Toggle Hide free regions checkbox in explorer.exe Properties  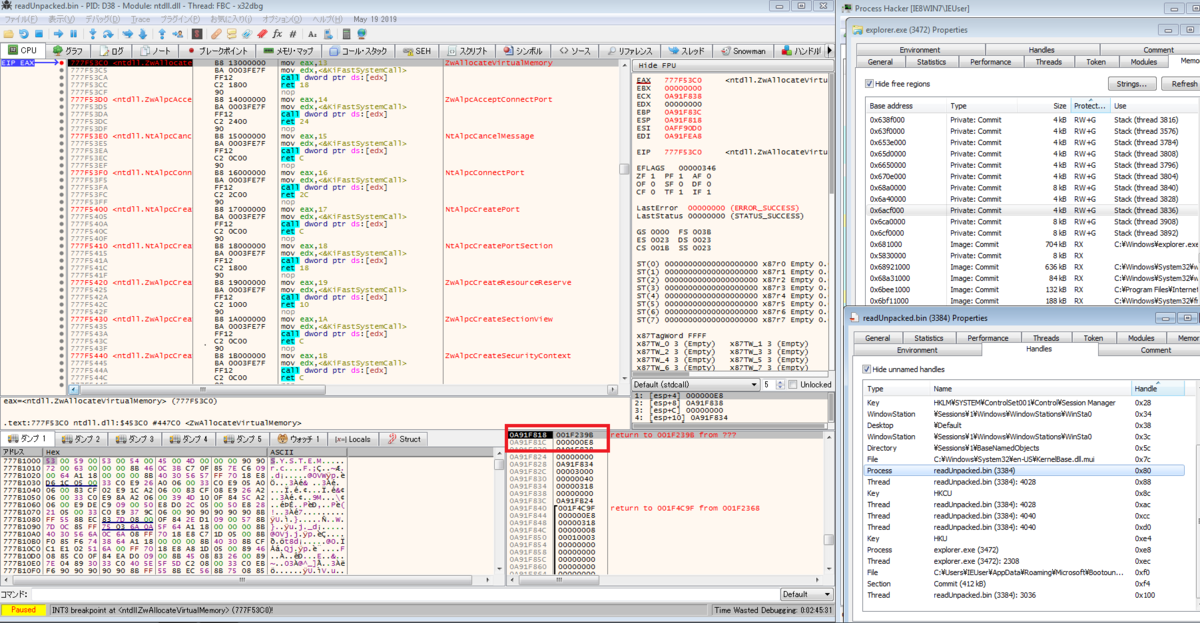(x=868, y=84)
